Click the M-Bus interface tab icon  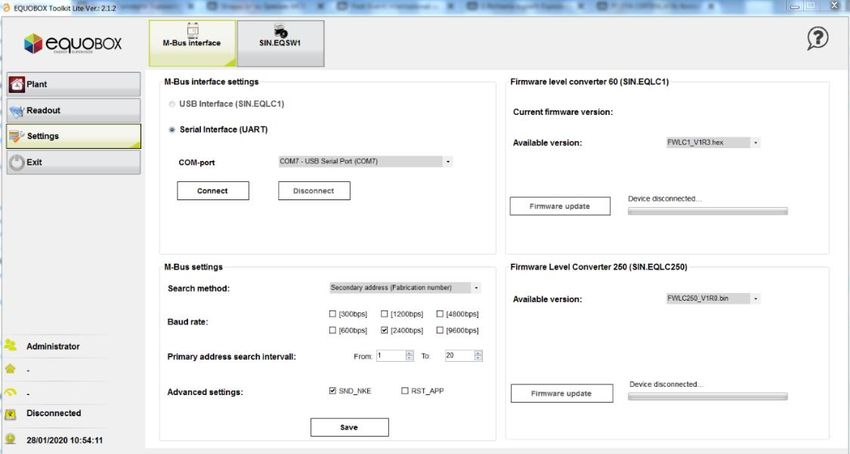(192, 29)
